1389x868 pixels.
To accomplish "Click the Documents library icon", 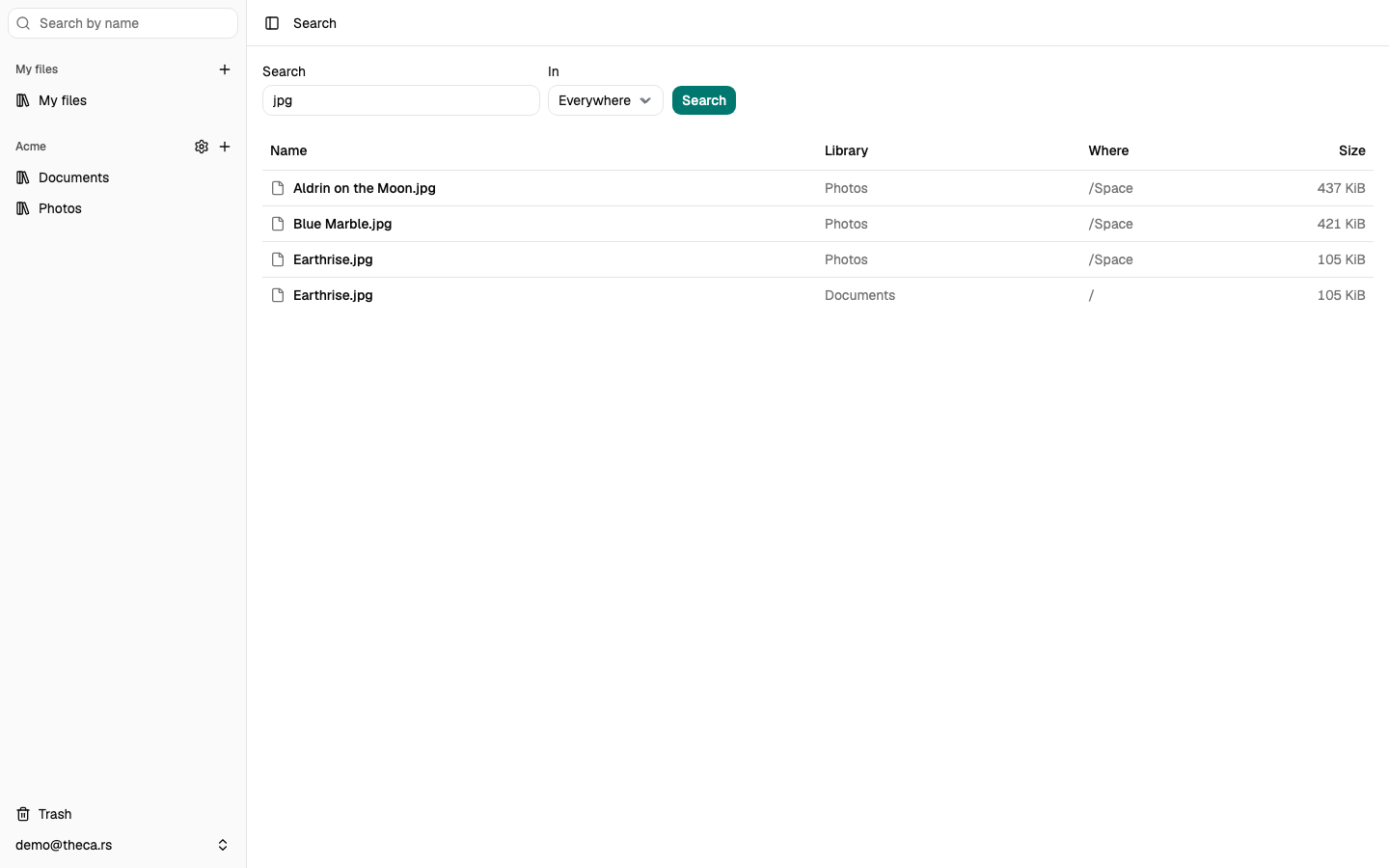I will click(x=23, y=177).
